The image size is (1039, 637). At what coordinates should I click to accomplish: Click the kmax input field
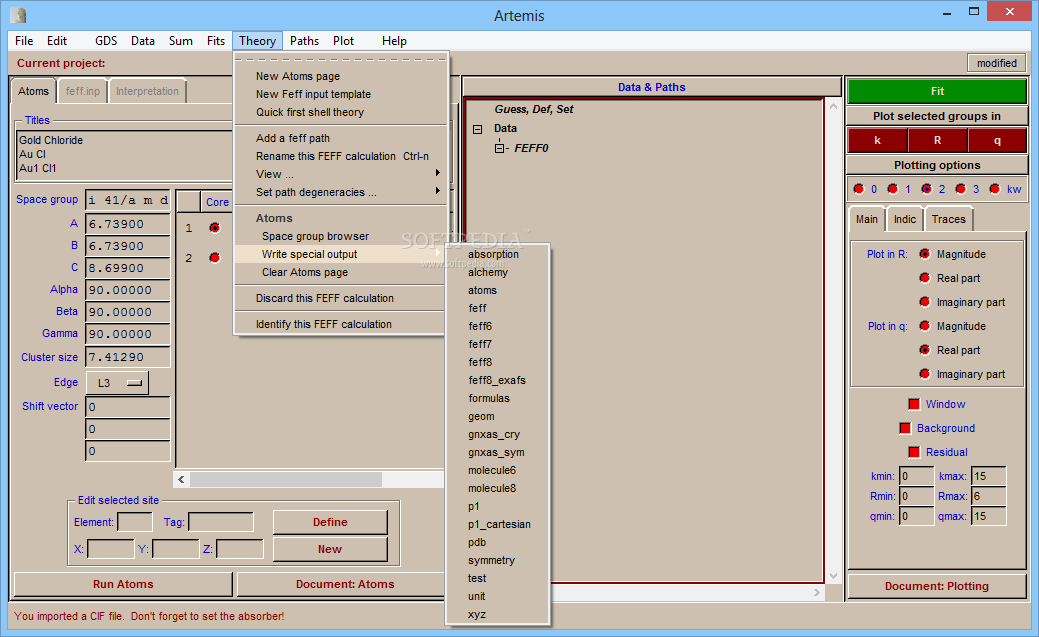click(x=989, y=476)
